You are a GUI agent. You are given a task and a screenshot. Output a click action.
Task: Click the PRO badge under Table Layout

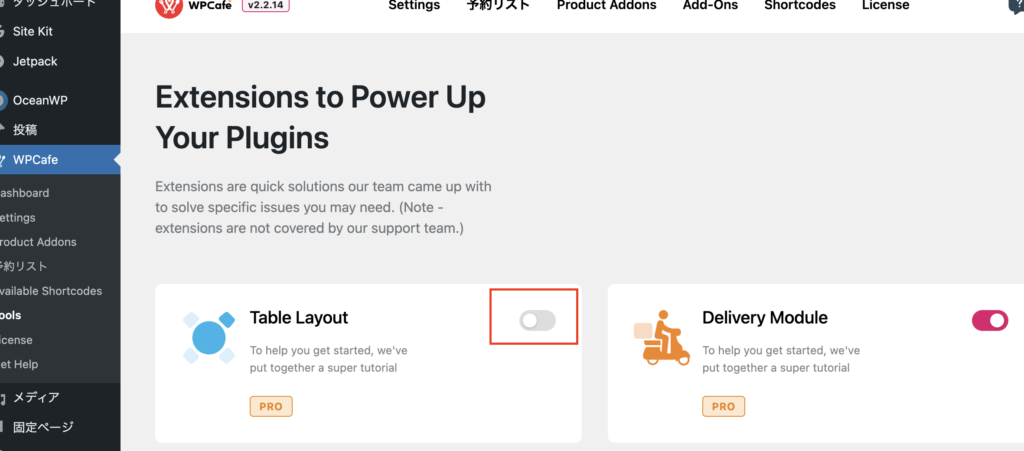271,406
